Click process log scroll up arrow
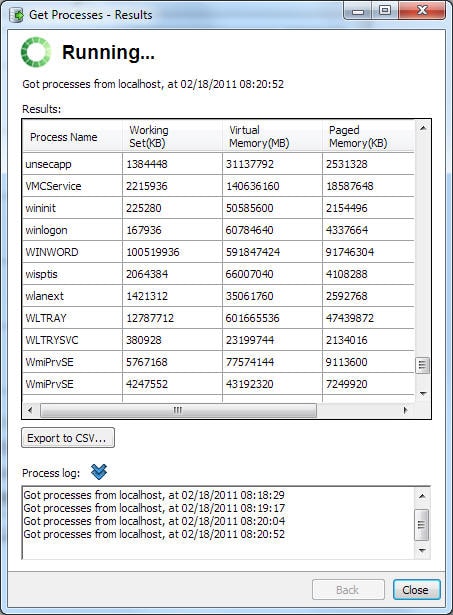This screenshot has height=615, width=453. point(422,495)
